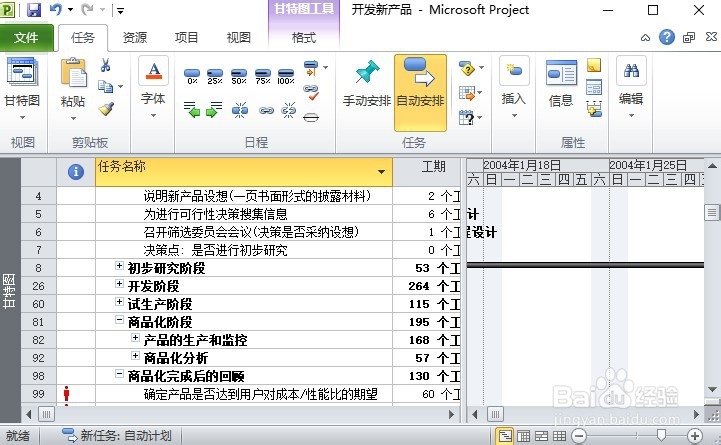This screenshot has width=721, height=445.
Task: Click the zoom slider handle in status bar
Action: click(661, 435)
